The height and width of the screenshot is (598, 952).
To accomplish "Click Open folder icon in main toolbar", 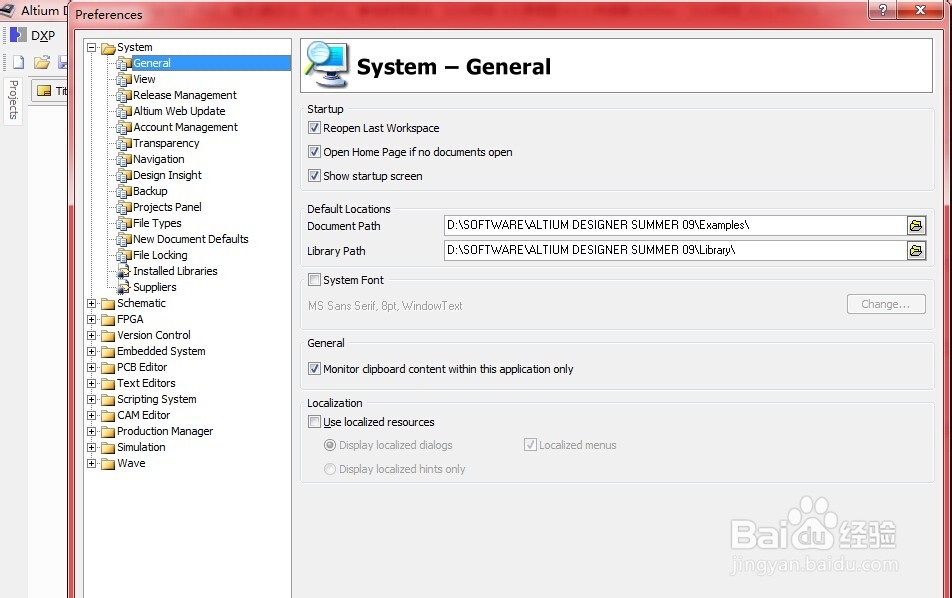I will coord(42,62).
